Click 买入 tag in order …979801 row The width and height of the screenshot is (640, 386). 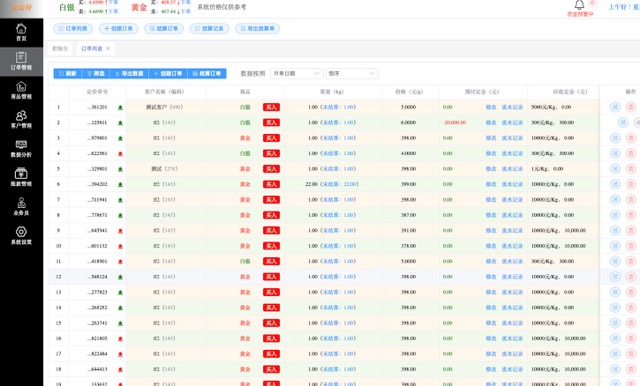(x=271, y=138)
